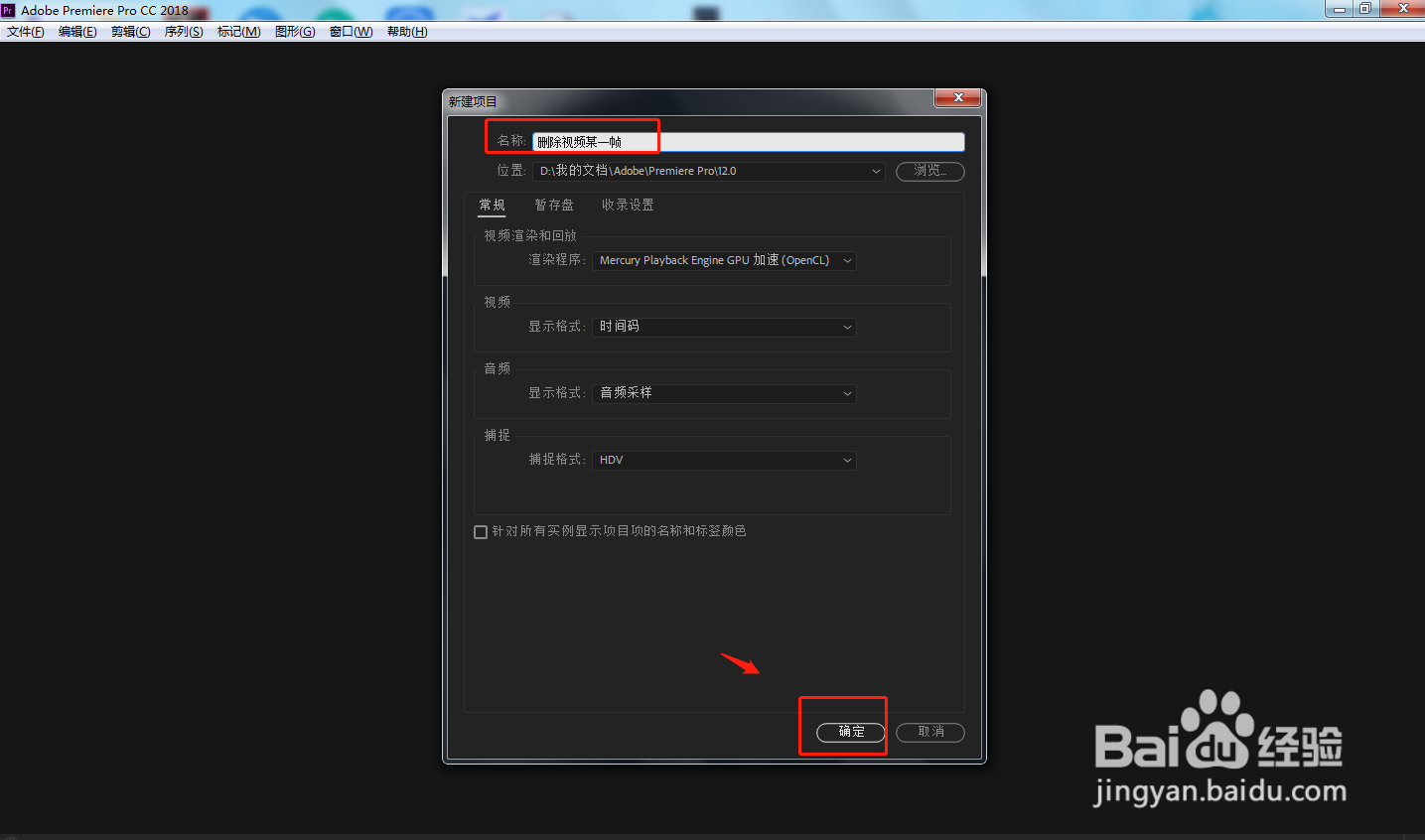Expand the 捕捉格式 HDV dropdown
1425x840 pixels.
724,460
